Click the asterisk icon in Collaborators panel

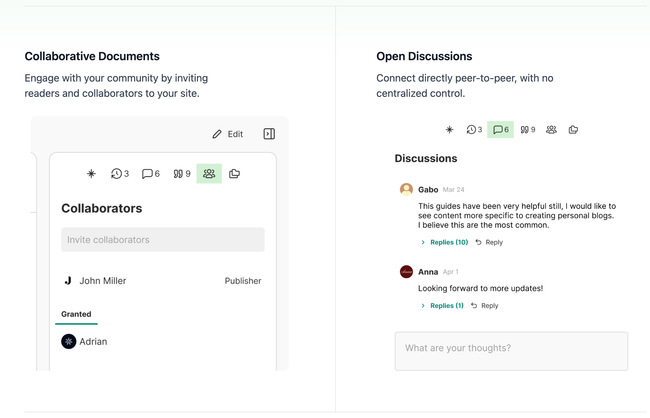pos(91,174)
